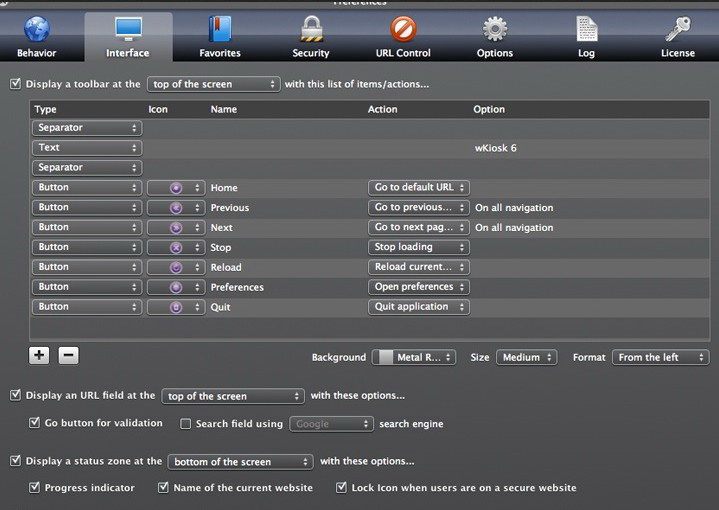Open the License key icon pane

point(678,30)
